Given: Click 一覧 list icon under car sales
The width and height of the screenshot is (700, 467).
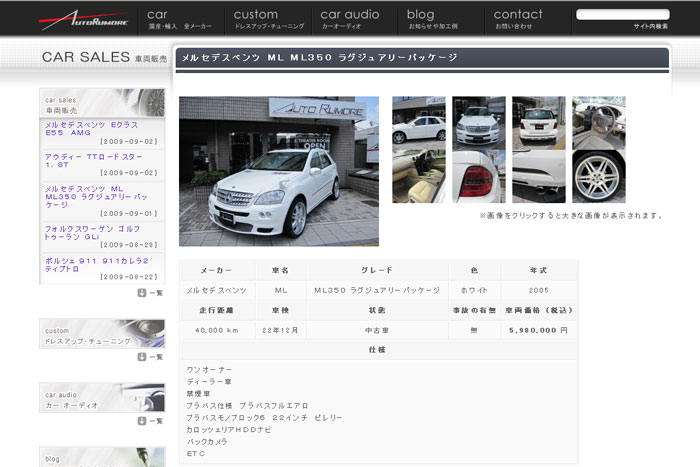Looking at the screenshot, I should click(150, 293).
